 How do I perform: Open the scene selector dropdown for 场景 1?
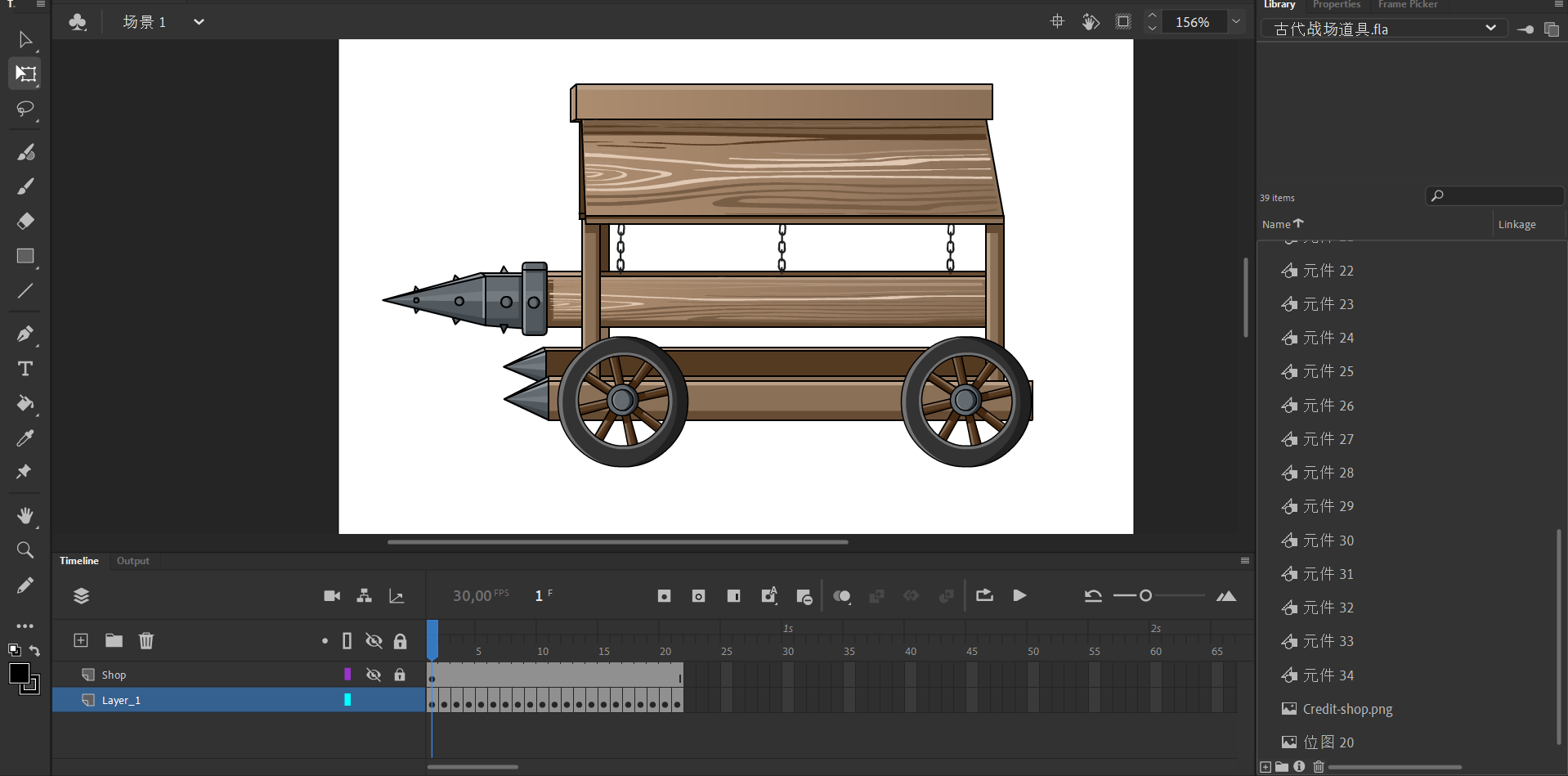[199, 22]
